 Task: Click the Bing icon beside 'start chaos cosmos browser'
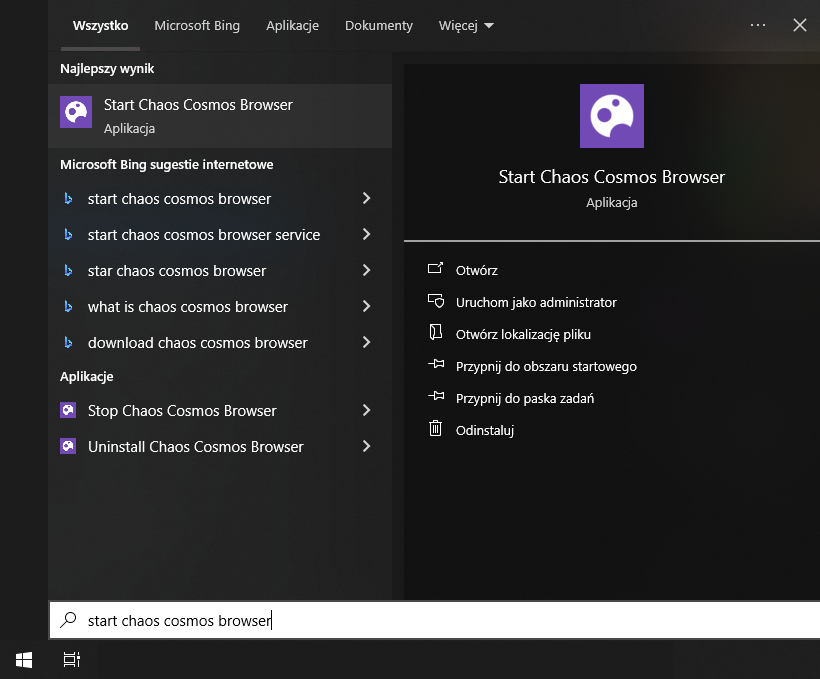click(68, 198)
